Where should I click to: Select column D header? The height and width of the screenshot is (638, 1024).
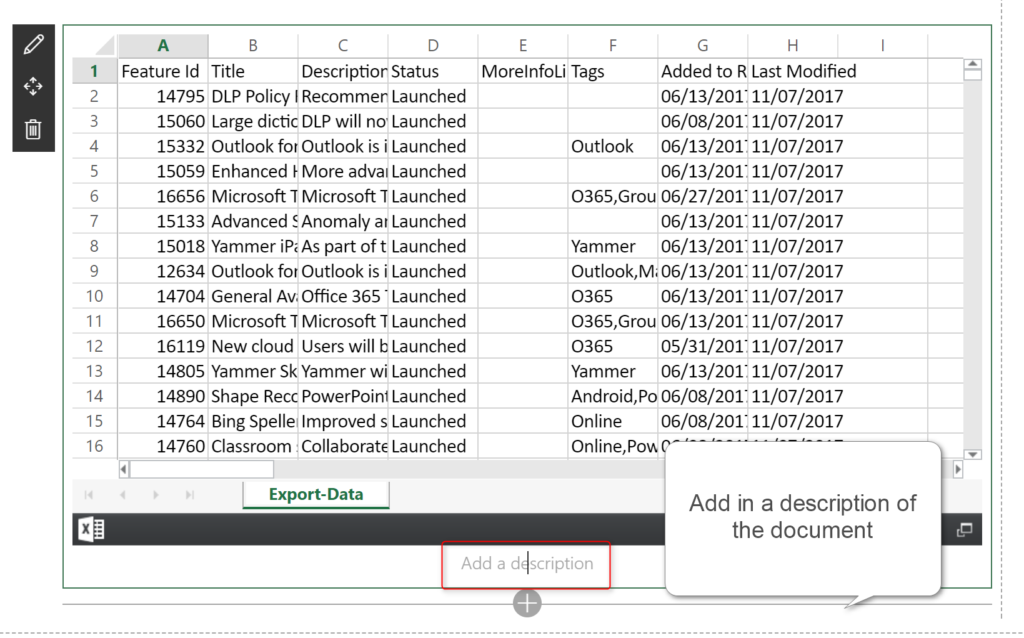coord(433,45)
